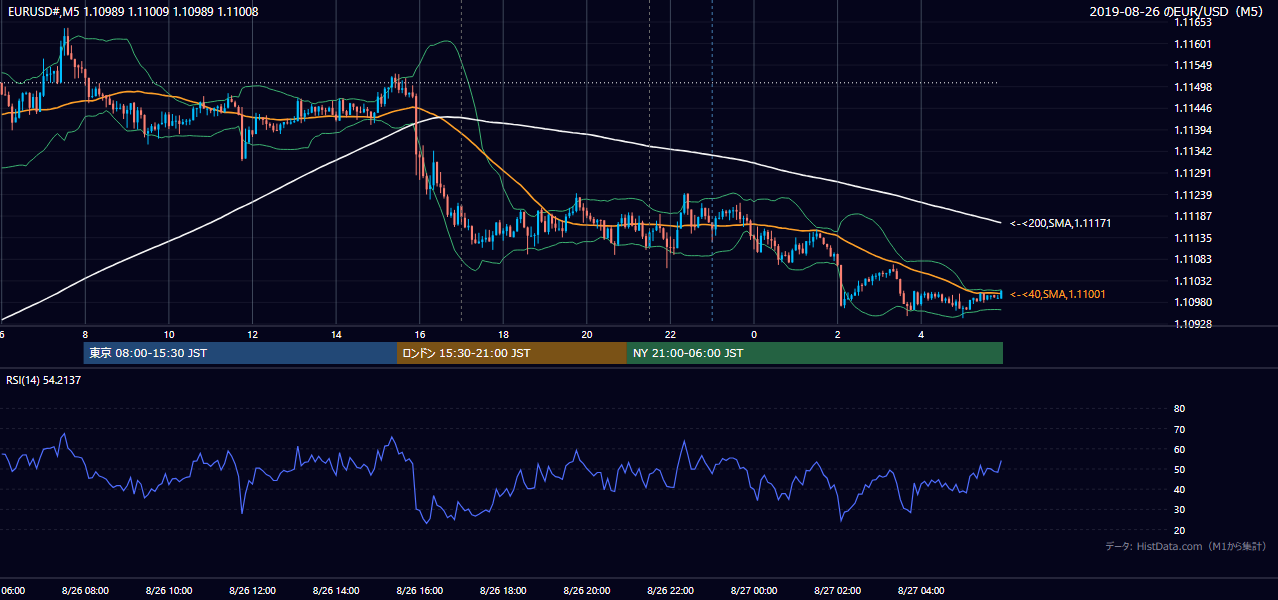Select the NY 21:00-06:00 JST session bar
The width and height of the screenshot is (1278, 600).
click(815, 353)
